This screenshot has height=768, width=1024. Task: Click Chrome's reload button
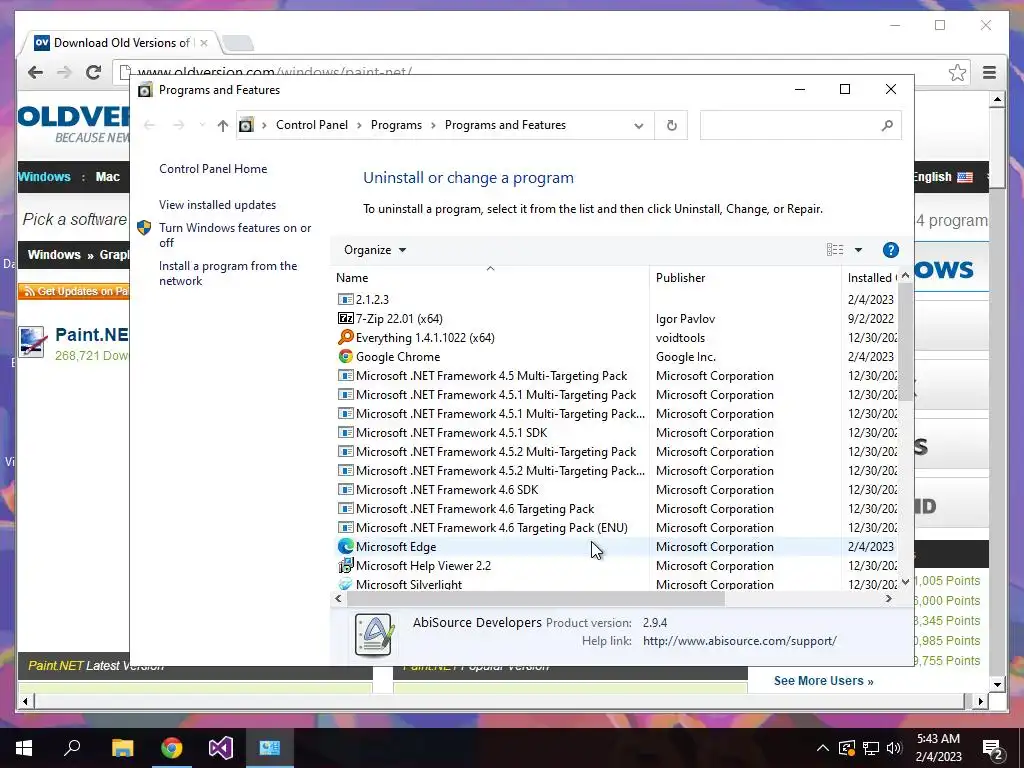coord(93,72)
